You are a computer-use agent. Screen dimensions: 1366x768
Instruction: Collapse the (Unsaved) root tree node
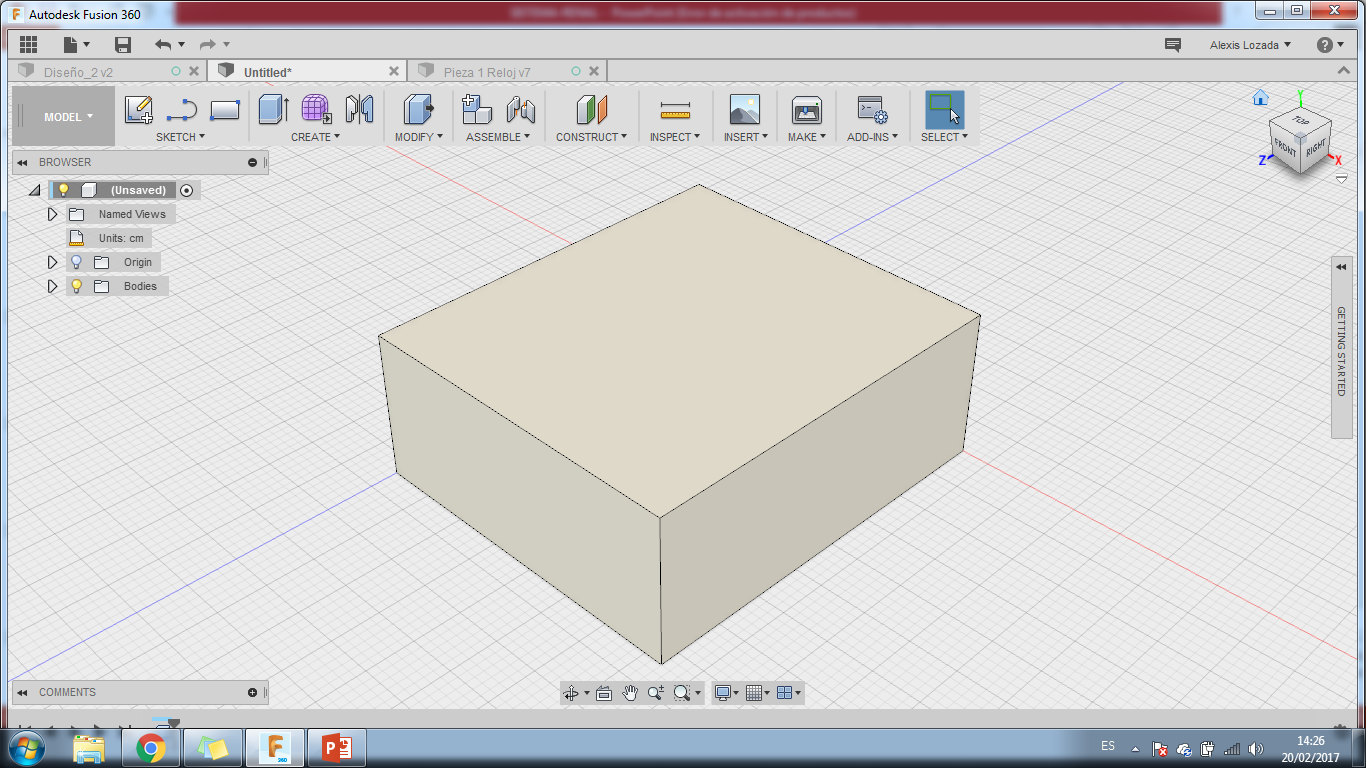tap(35, 190)
